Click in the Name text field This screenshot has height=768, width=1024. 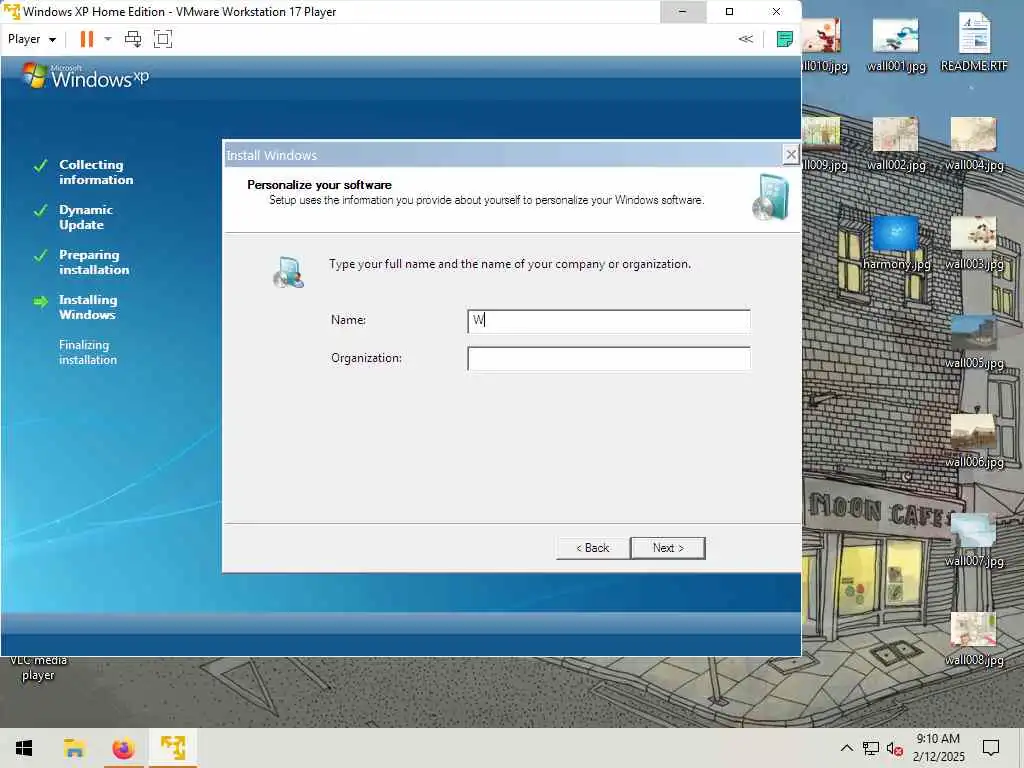pyautogui.click(x=609, y=321)
